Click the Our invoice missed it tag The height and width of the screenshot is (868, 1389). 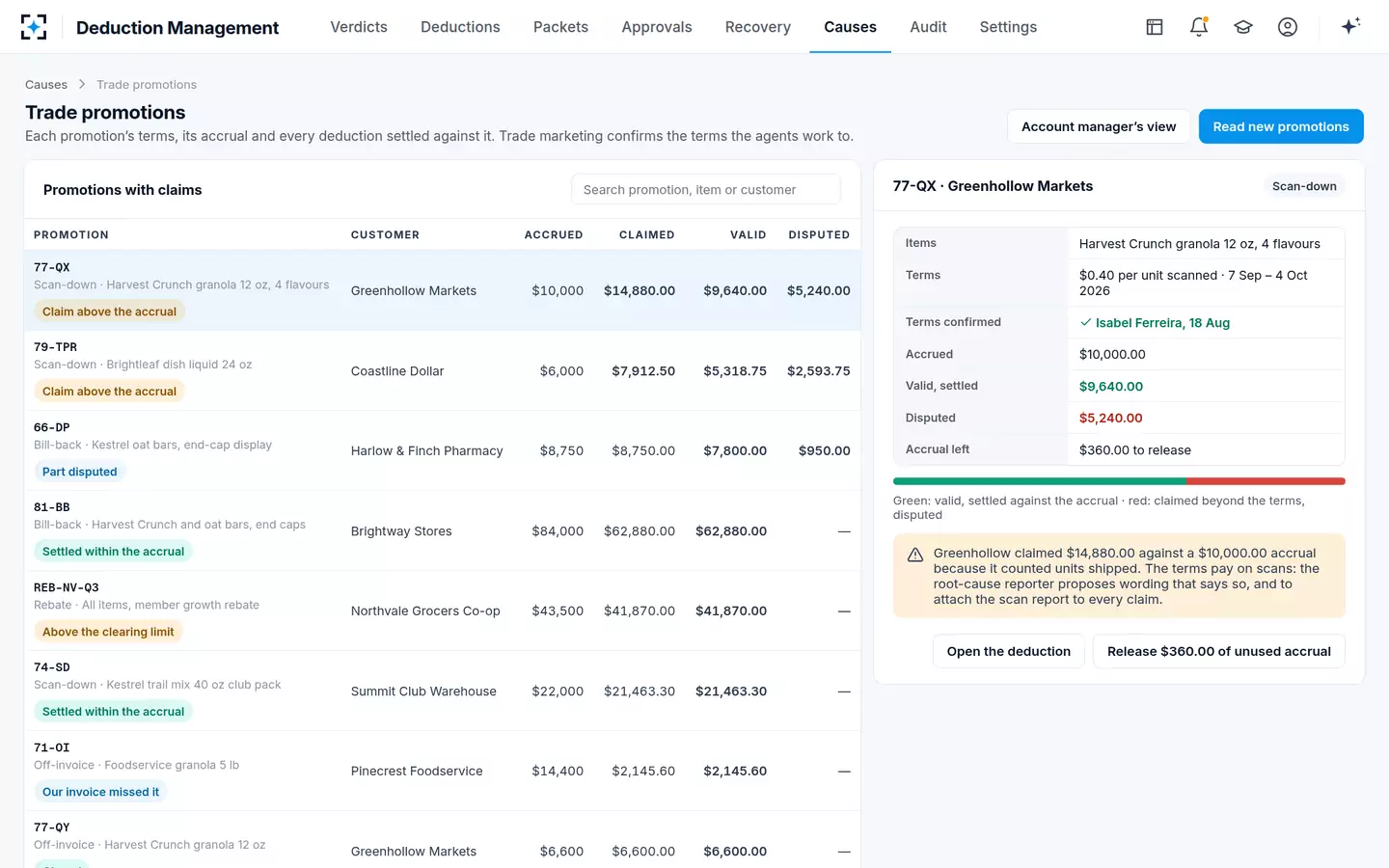[100, 792]
